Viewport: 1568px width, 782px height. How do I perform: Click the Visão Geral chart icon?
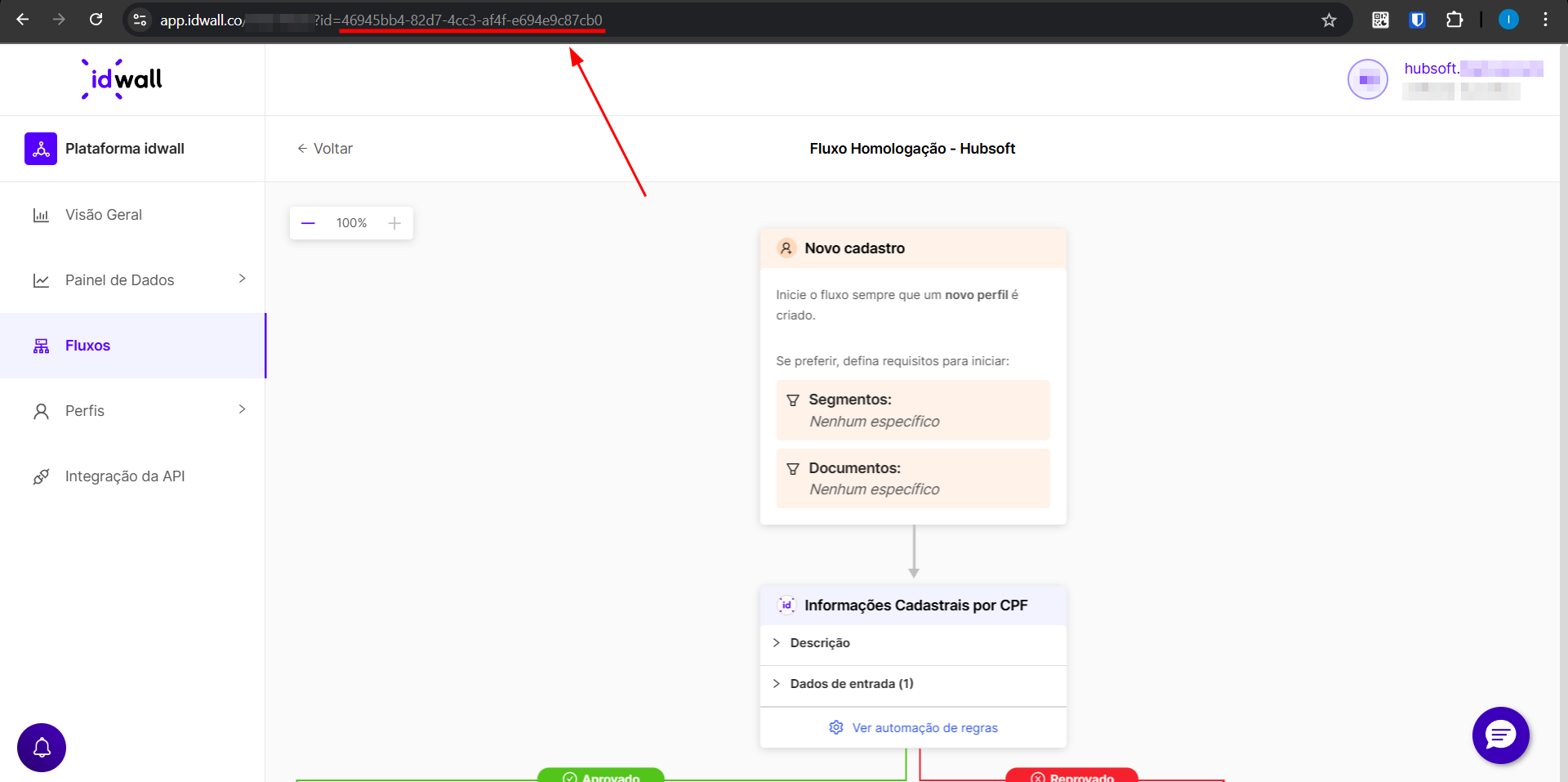(x=41, y=215)
